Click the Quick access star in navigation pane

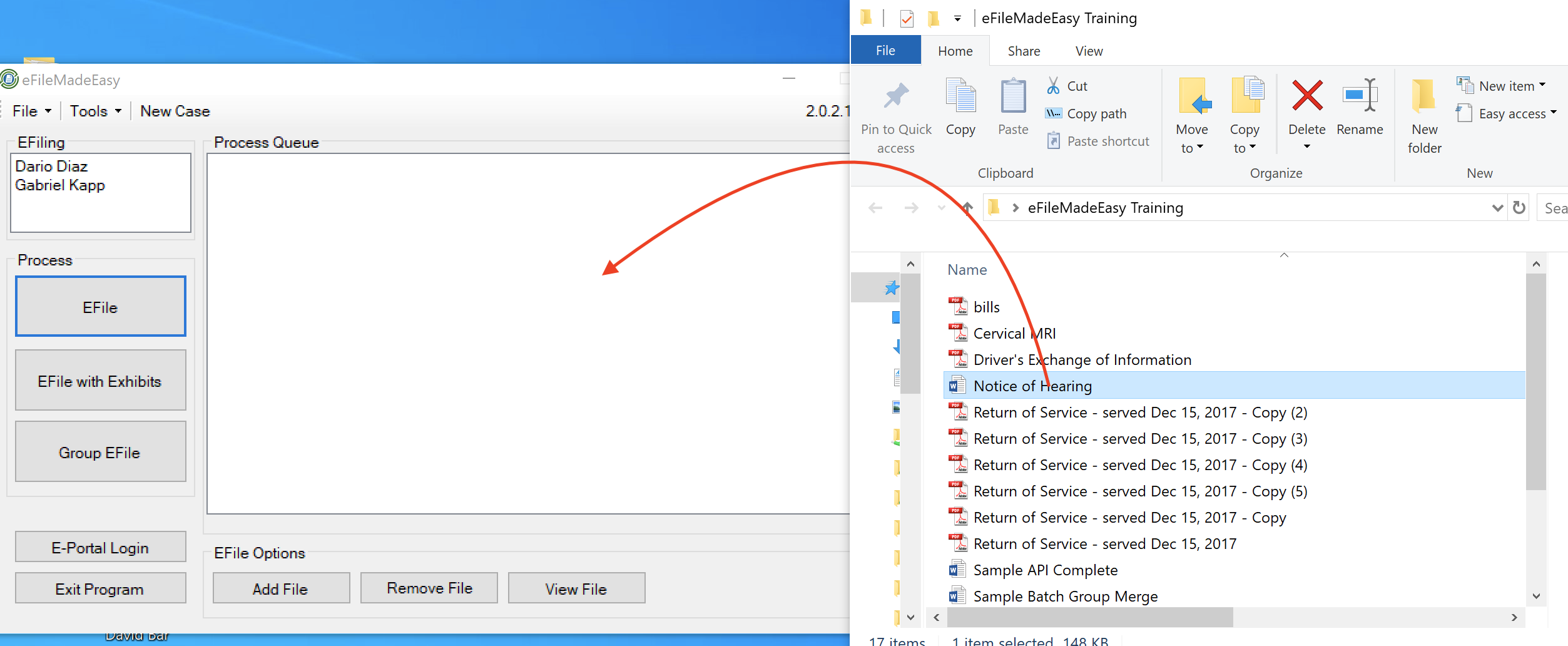[892, 288]
